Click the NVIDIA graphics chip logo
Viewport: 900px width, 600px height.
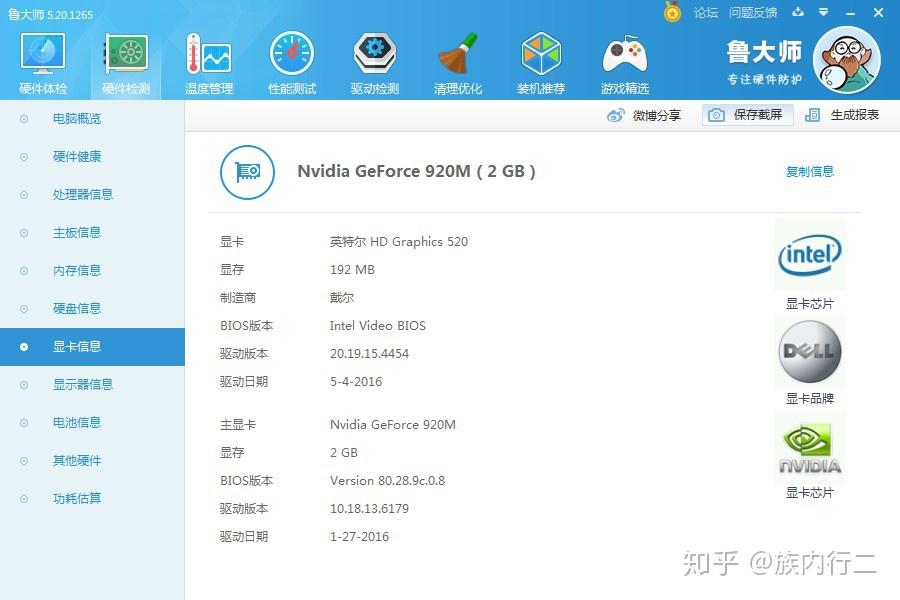[809, 446]
